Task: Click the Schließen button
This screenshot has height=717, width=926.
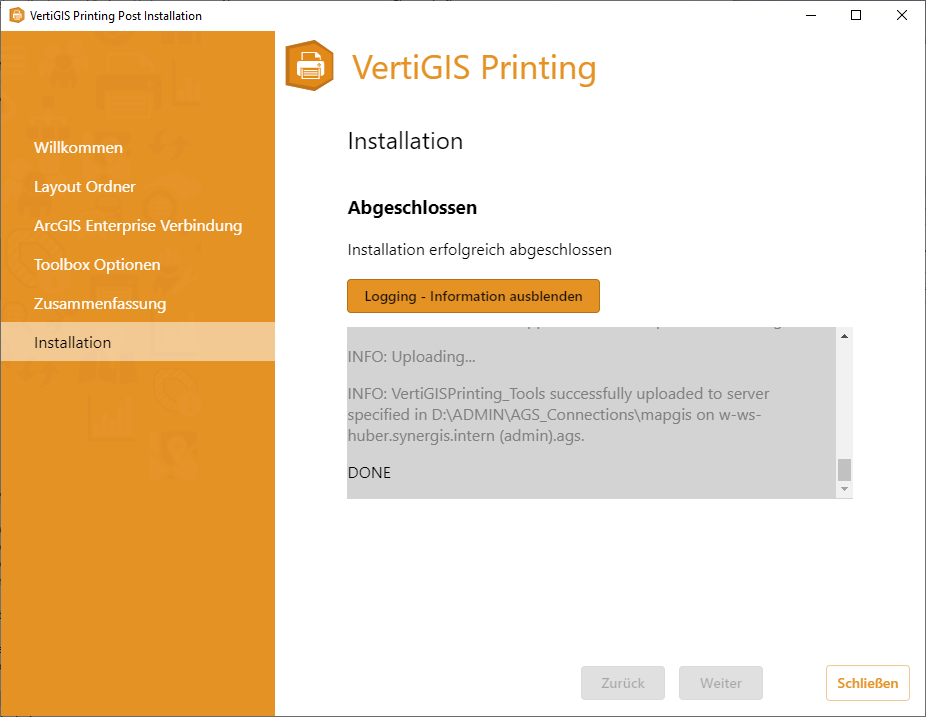Action: (867, 683)
